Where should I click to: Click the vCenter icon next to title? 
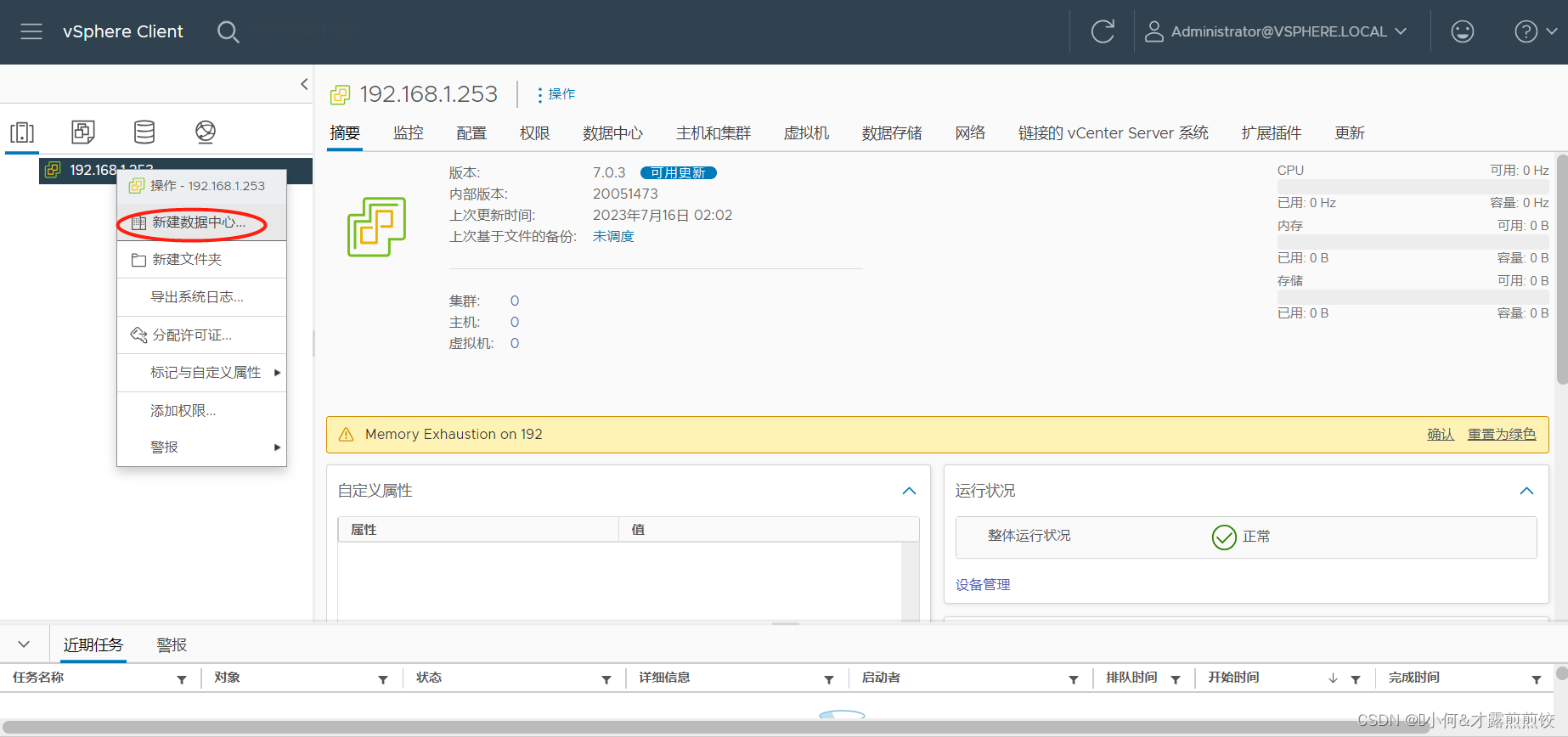coord(340,94)
